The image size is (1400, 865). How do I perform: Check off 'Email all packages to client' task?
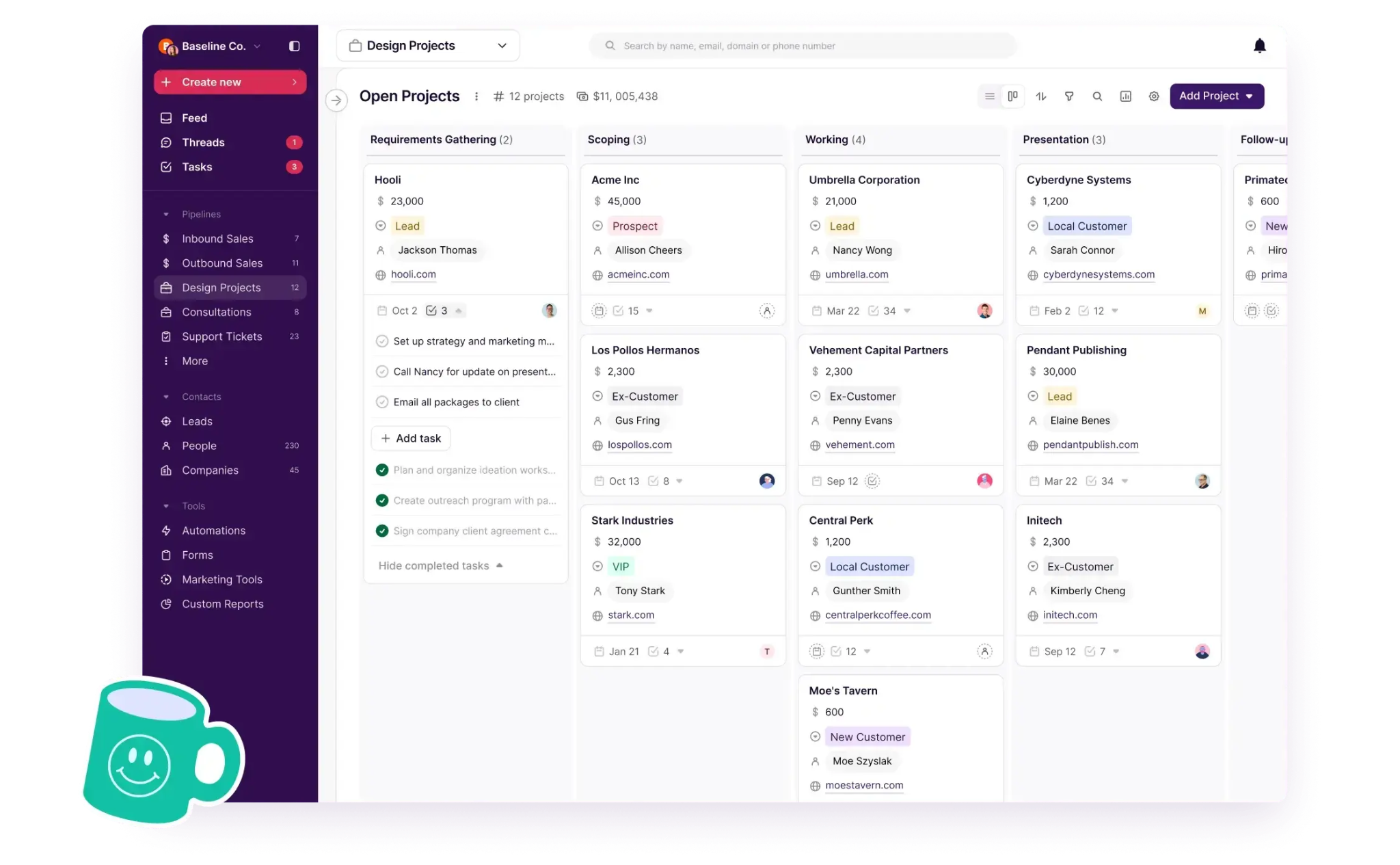tap(382, 402)
